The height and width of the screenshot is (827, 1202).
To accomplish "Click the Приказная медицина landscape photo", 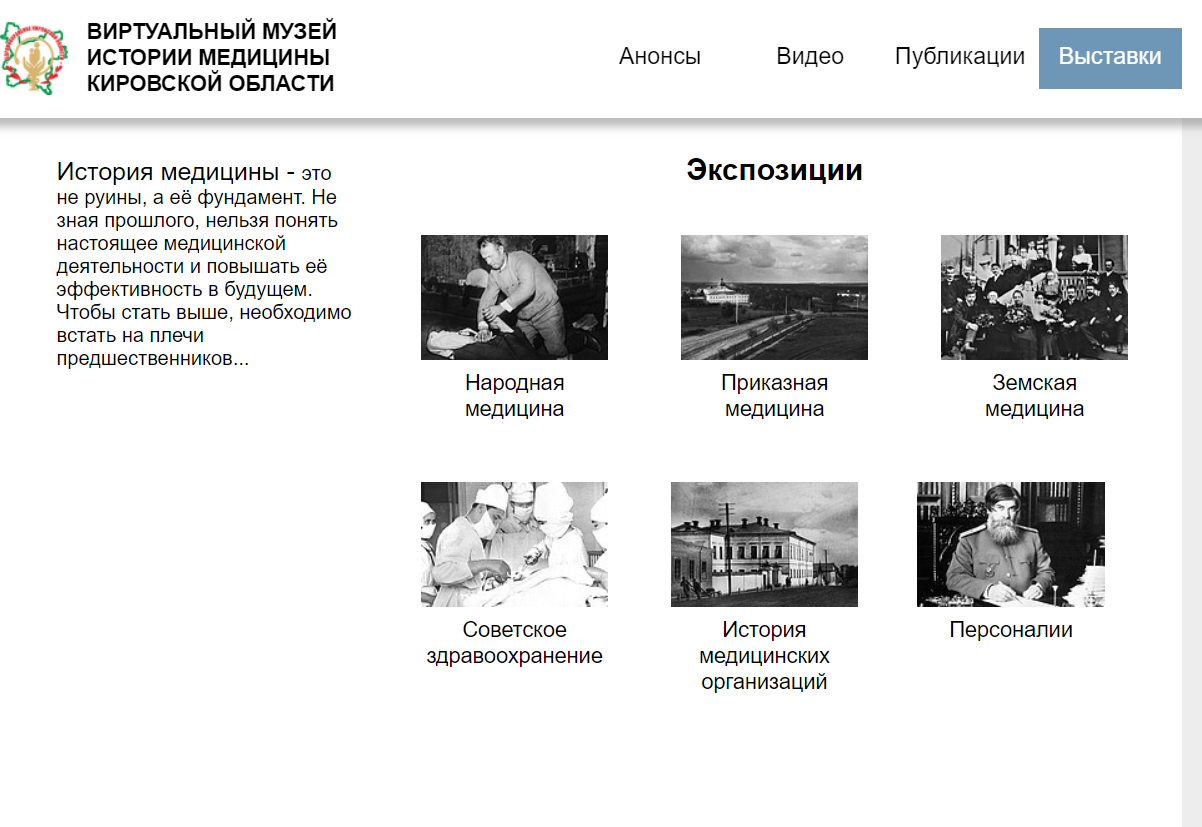I will click(774, 297).
